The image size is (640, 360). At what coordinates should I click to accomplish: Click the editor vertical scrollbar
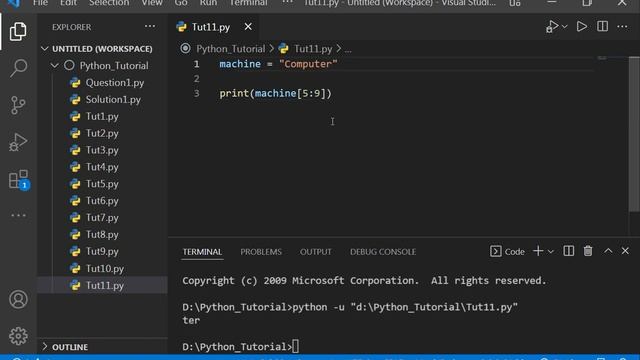(634, 134)
